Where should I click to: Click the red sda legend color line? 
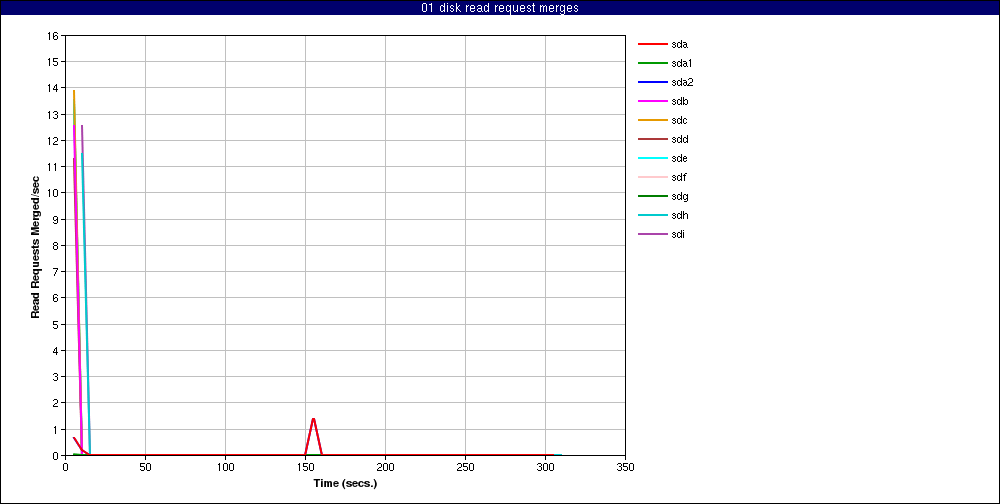(652, 45)
